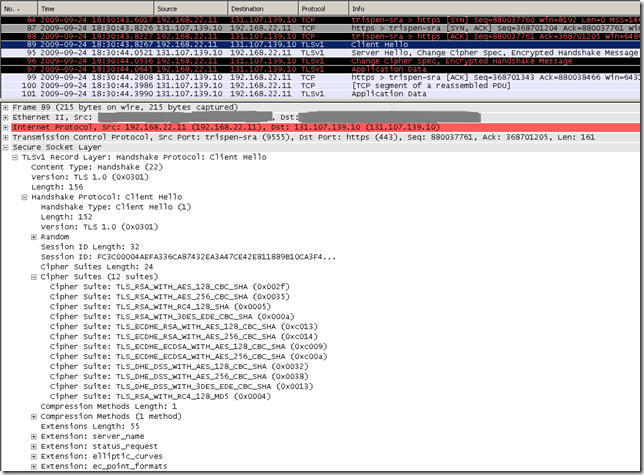The width and height of the screenshot is (644, 475).
Task: Select packet 95 Server Hello row
Action: click(320, 53)
